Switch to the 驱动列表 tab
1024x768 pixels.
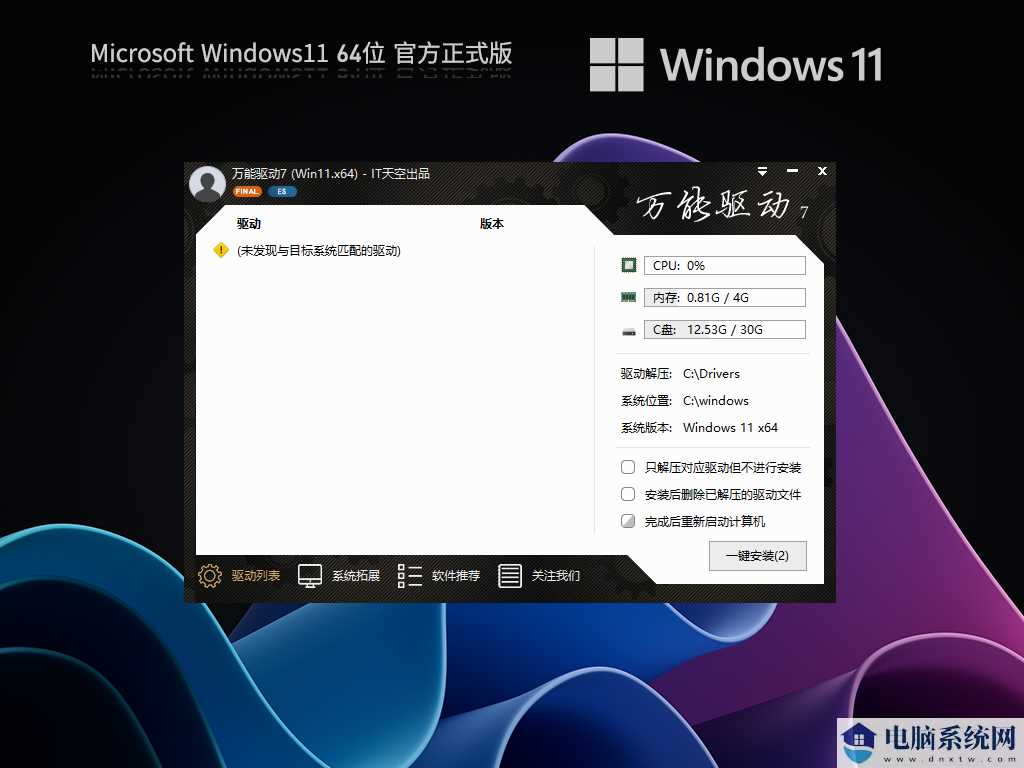point(256,575)
